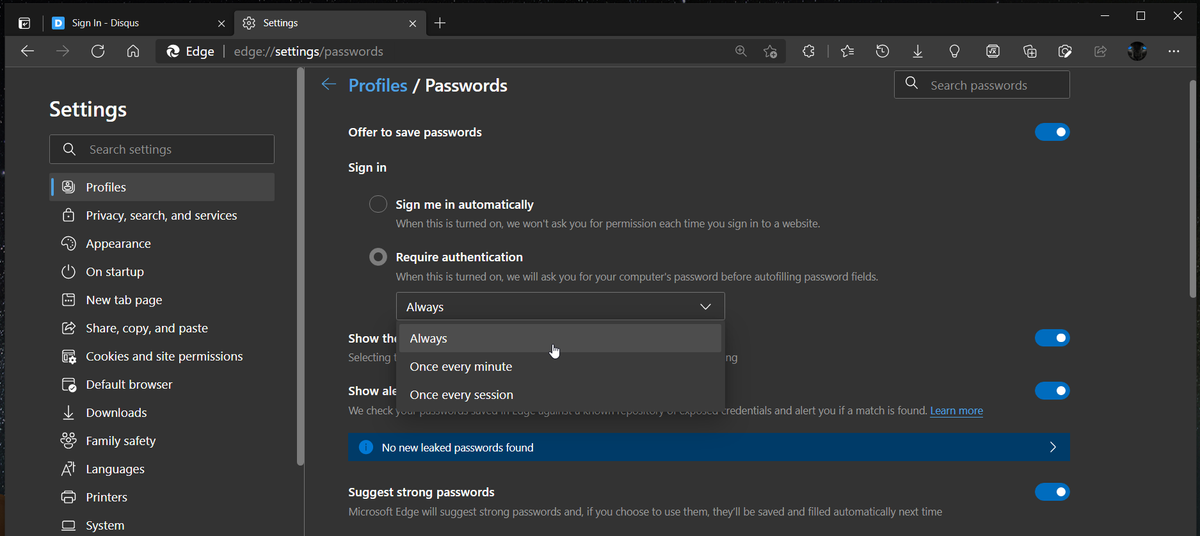
Task: Open the Learn more link
Action: (956, 410)
